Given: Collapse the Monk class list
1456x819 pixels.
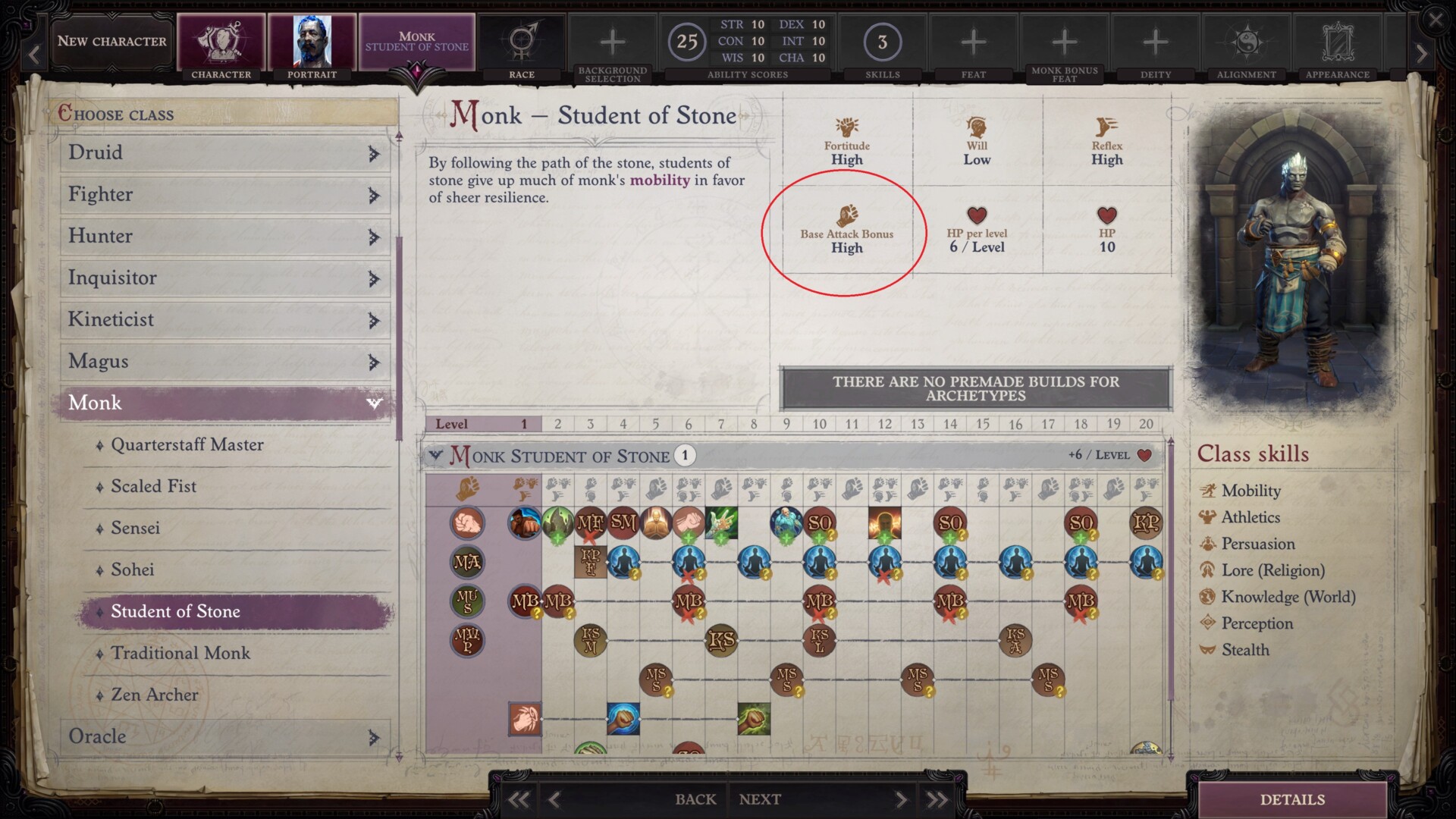Looking at the screenshot, I should tap(374, 403).
